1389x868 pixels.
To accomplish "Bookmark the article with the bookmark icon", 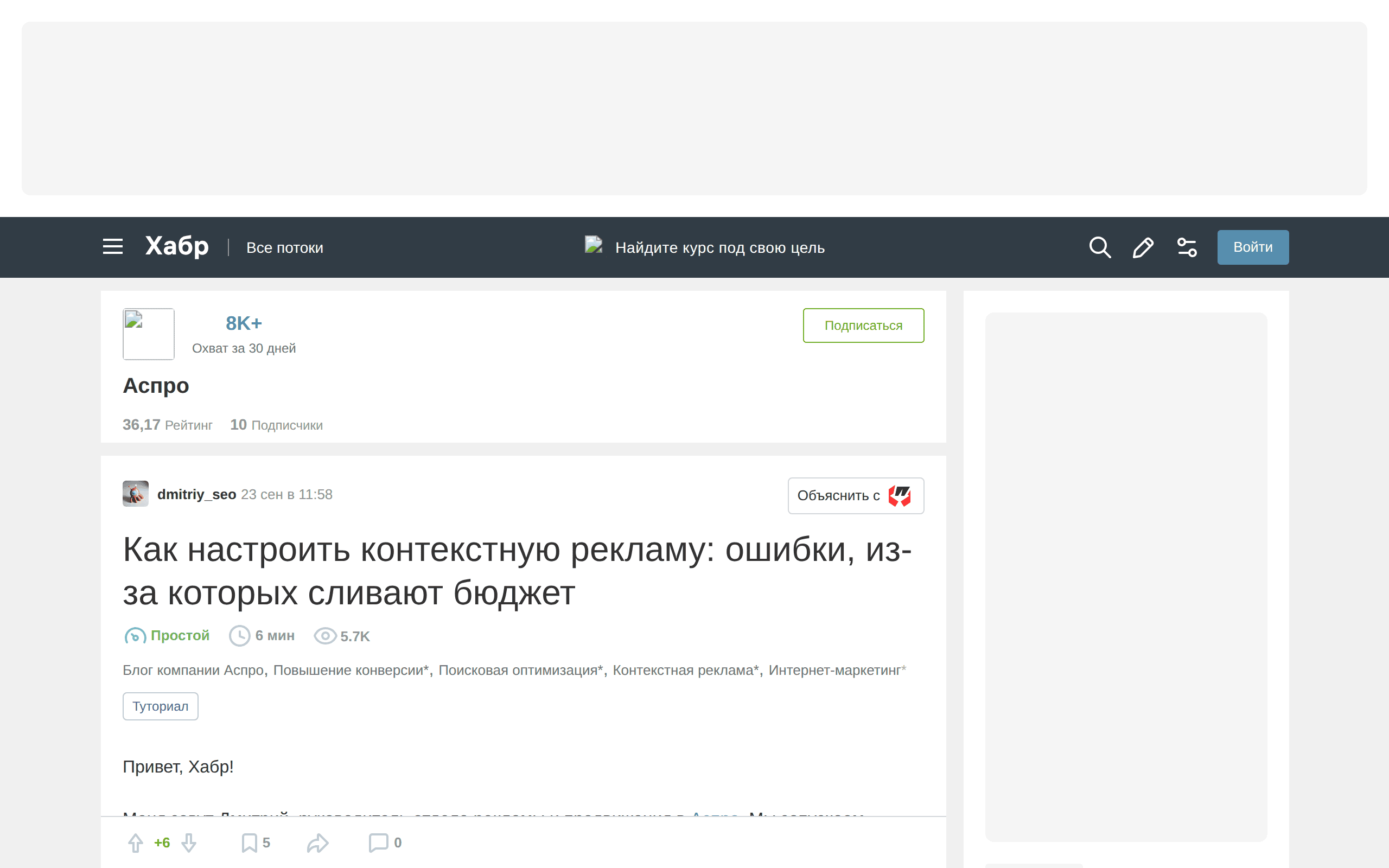I will click(249, 843).
